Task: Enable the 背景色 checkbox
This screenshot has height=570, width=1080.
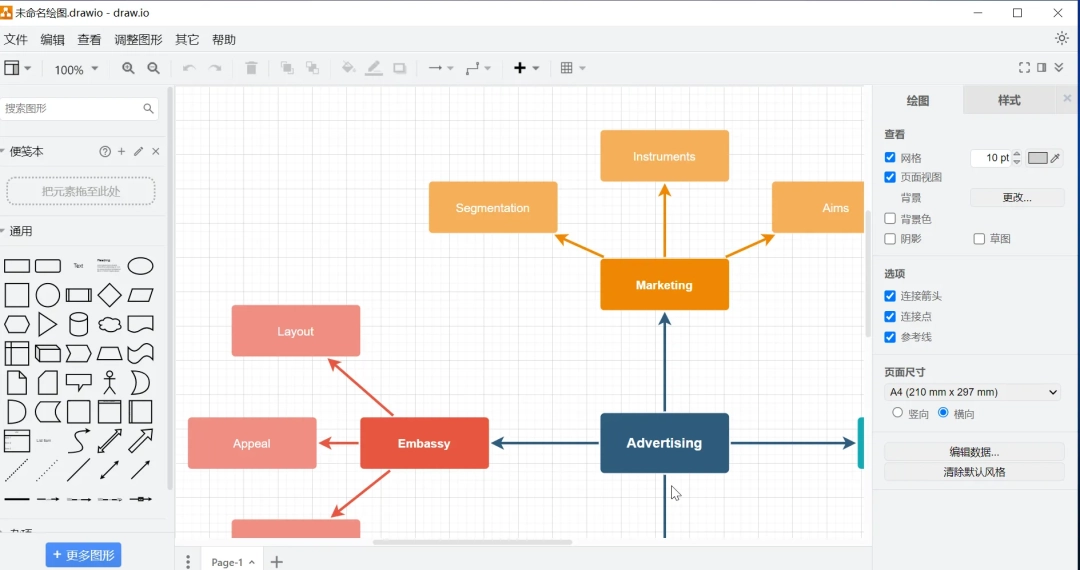Action: (890, 218)
